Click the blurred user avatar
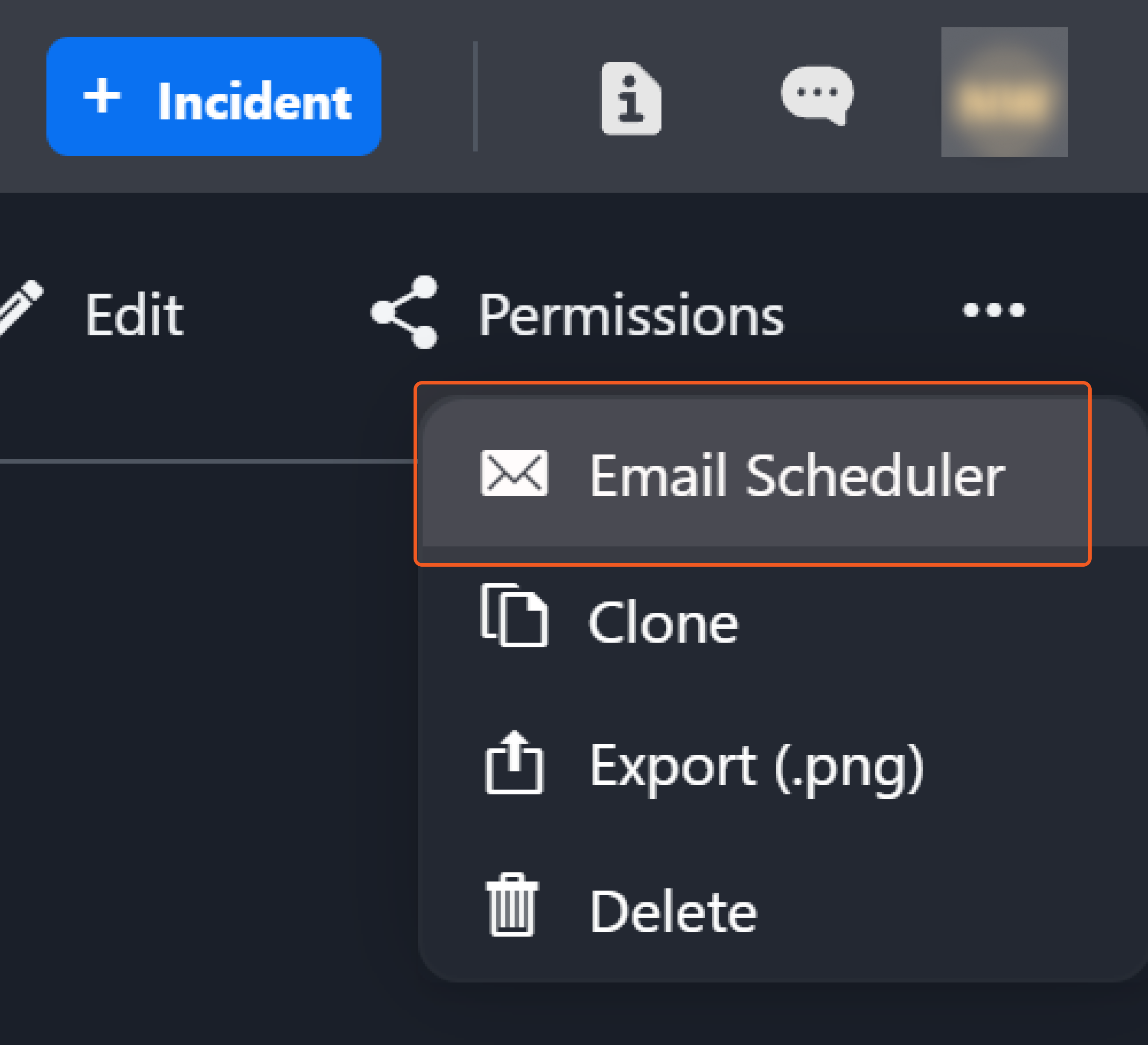The image size is (1148, 1045). click(1004, 92)
